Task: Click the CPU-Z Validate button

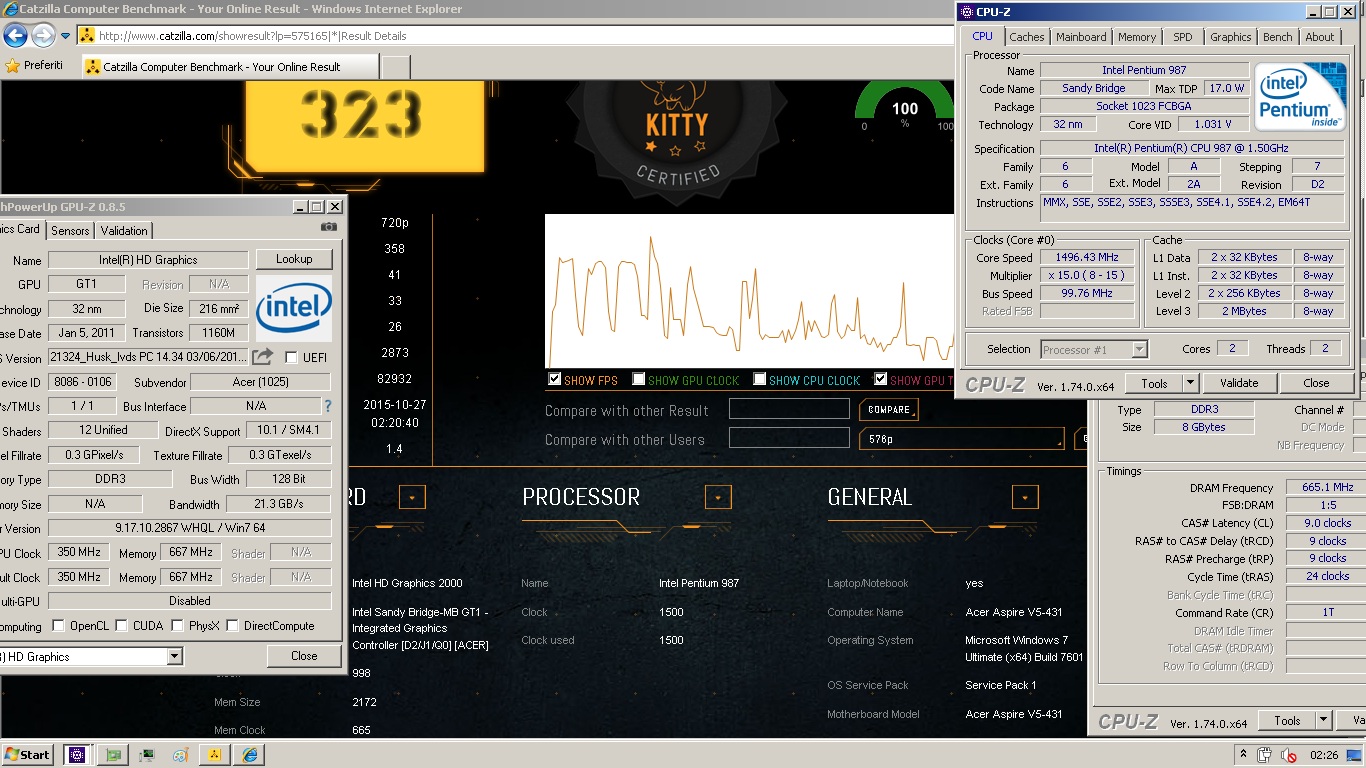Action: pos(1239,383)
